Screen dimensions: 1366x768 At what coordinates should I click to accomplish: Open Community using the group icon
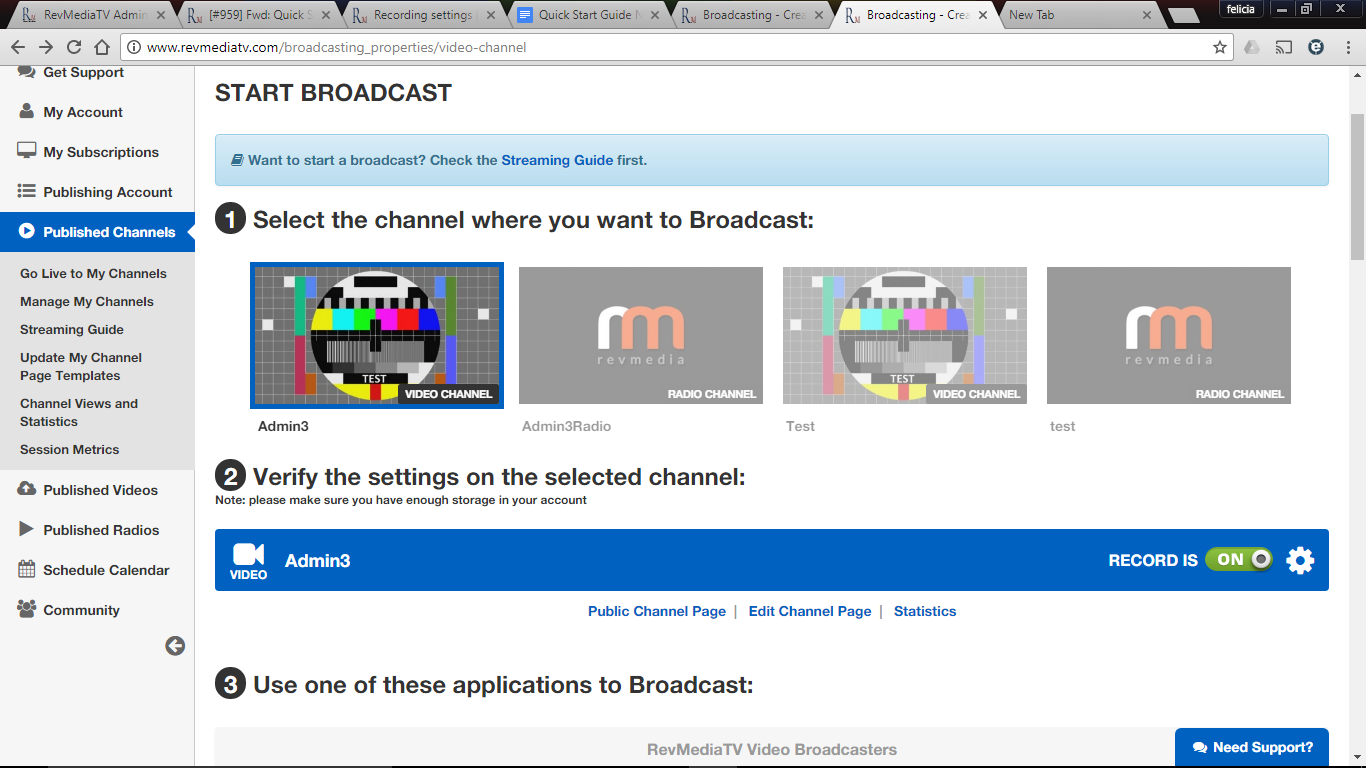tap(27, 609)
